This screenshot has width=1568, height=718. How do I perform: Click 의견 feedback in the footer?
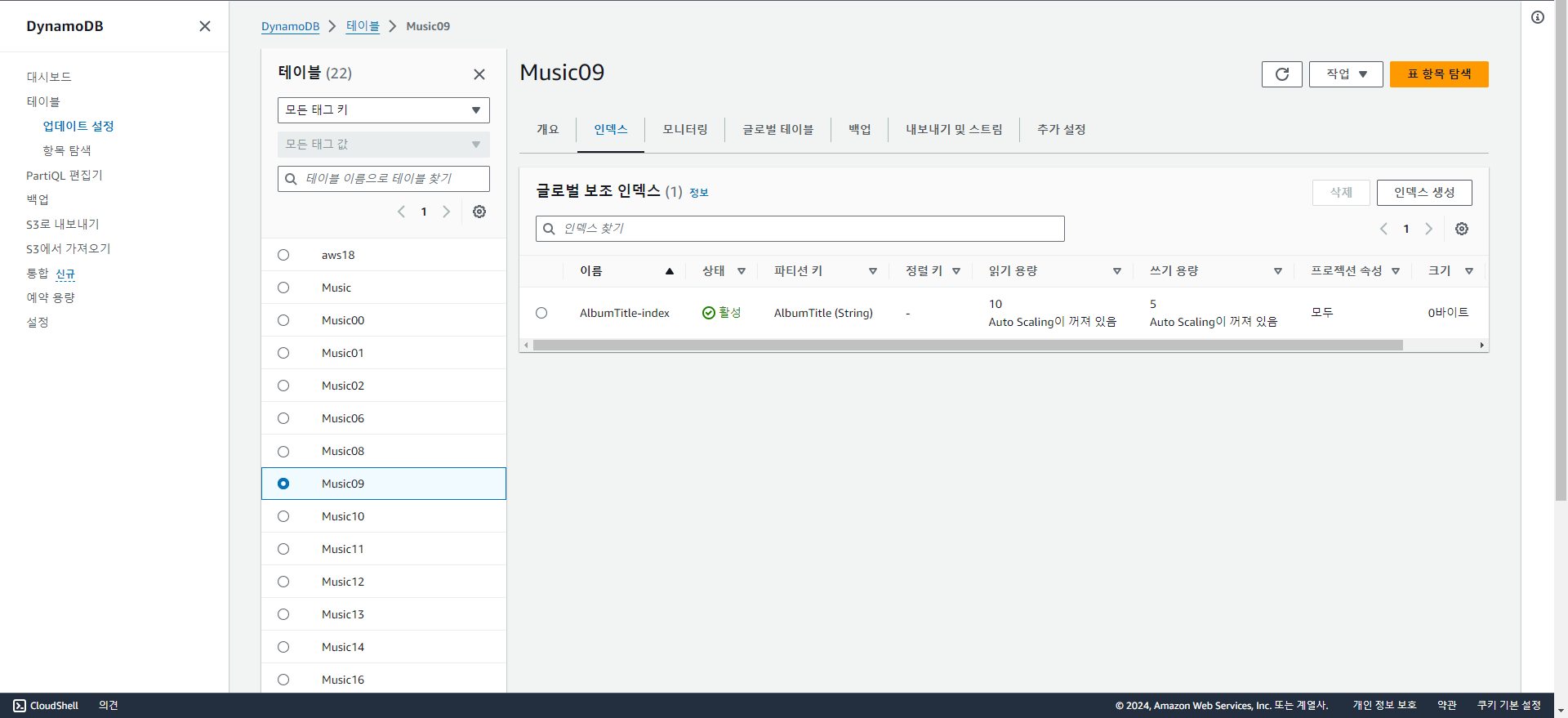(109, 706)
